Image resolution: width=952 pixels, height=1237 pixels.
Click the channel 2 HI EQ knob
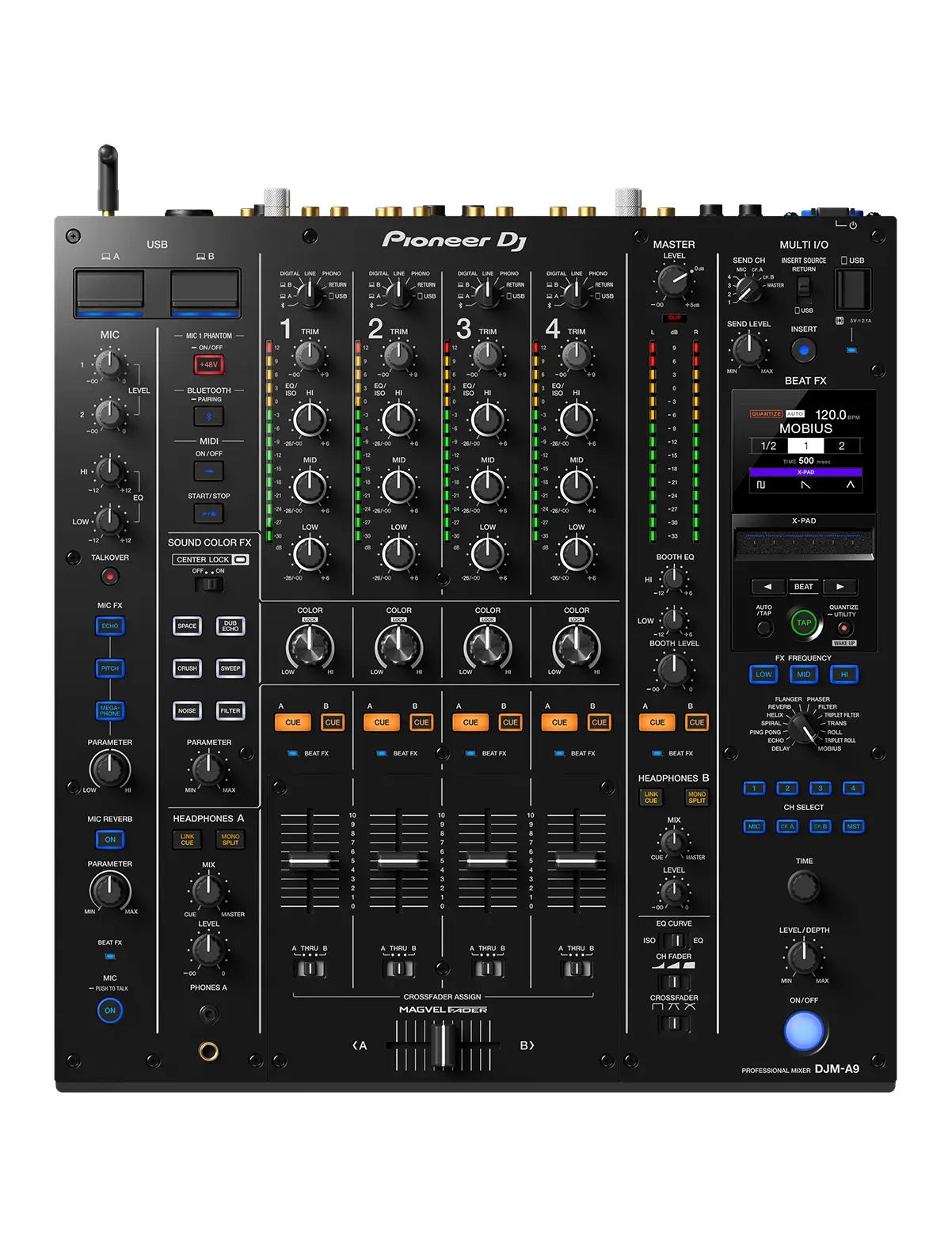[399, 420]
